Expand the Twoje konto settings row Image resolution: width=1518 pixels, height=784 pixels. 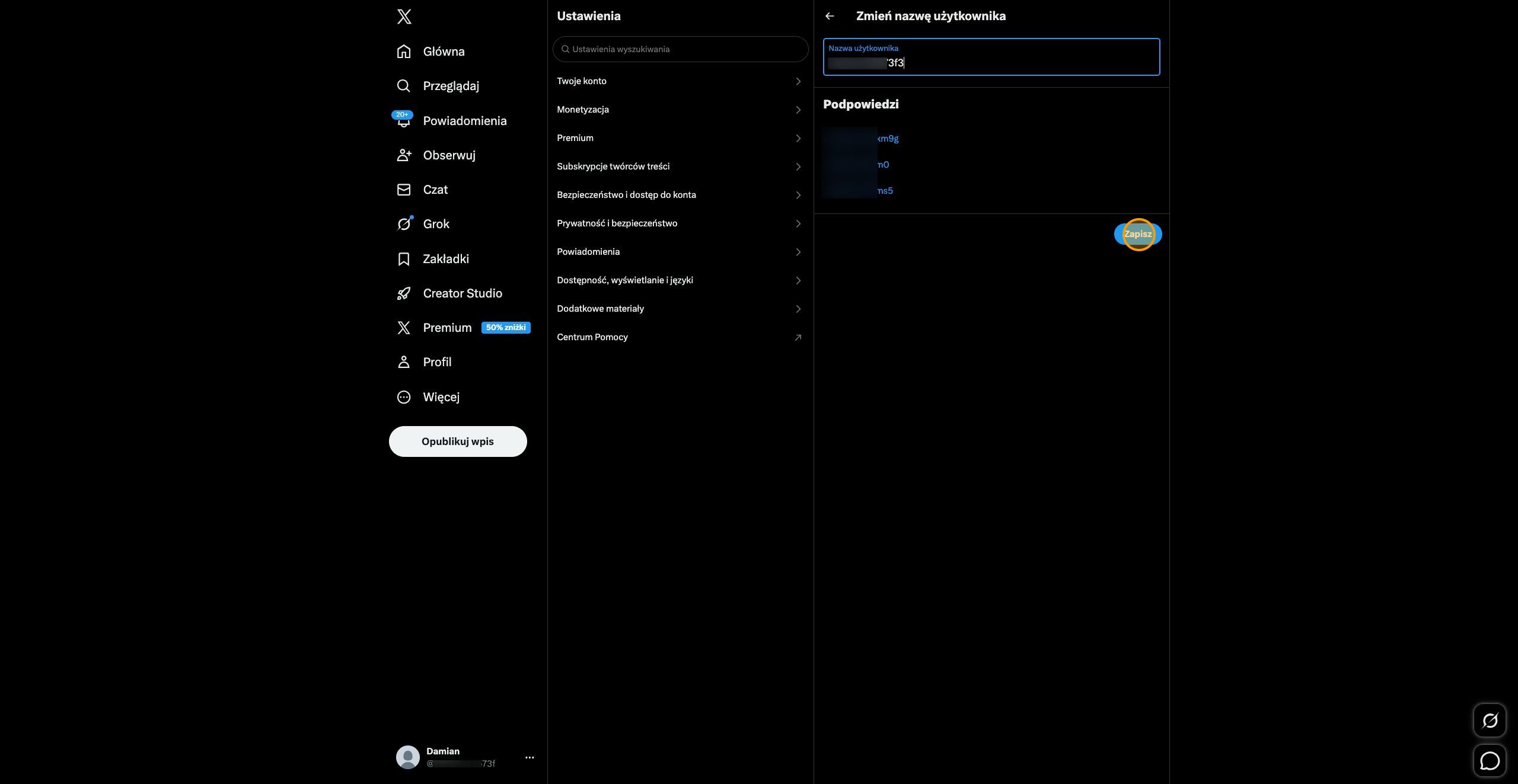tap(680, 81)
